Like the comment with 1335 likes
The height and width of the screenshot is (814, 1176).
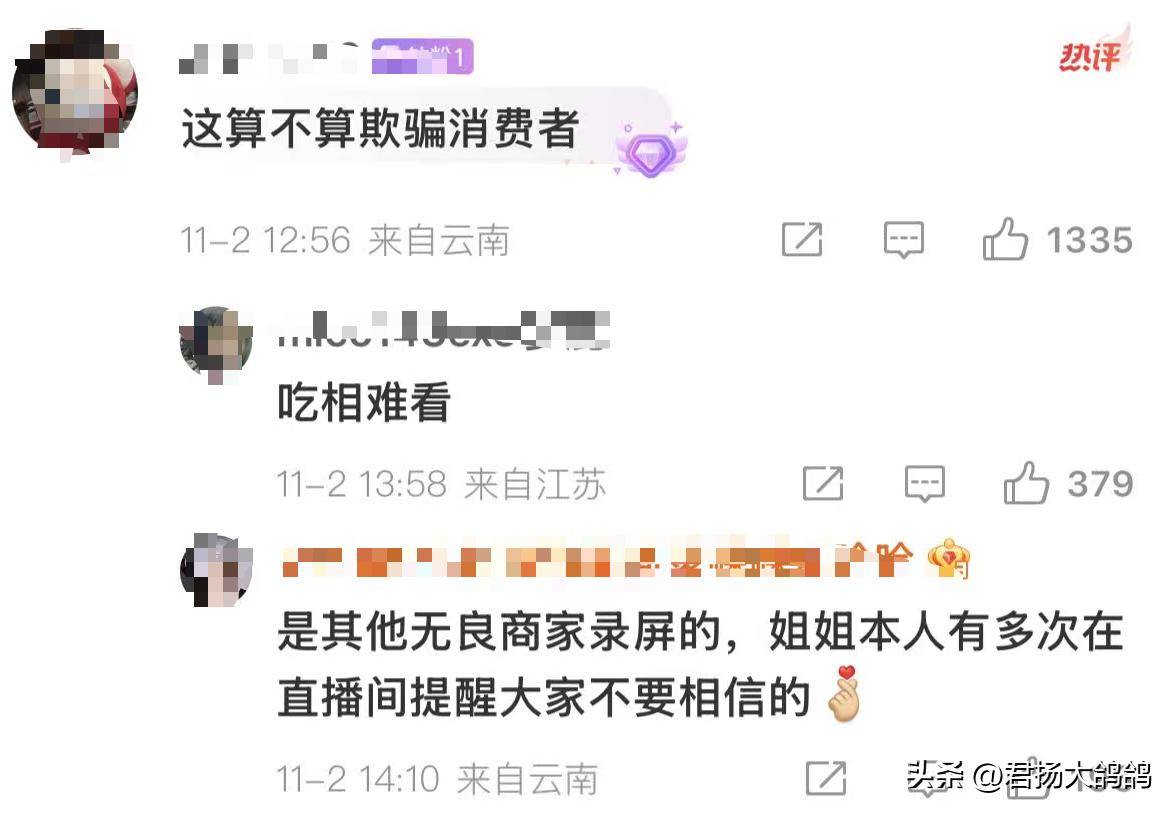[1005, 239]
